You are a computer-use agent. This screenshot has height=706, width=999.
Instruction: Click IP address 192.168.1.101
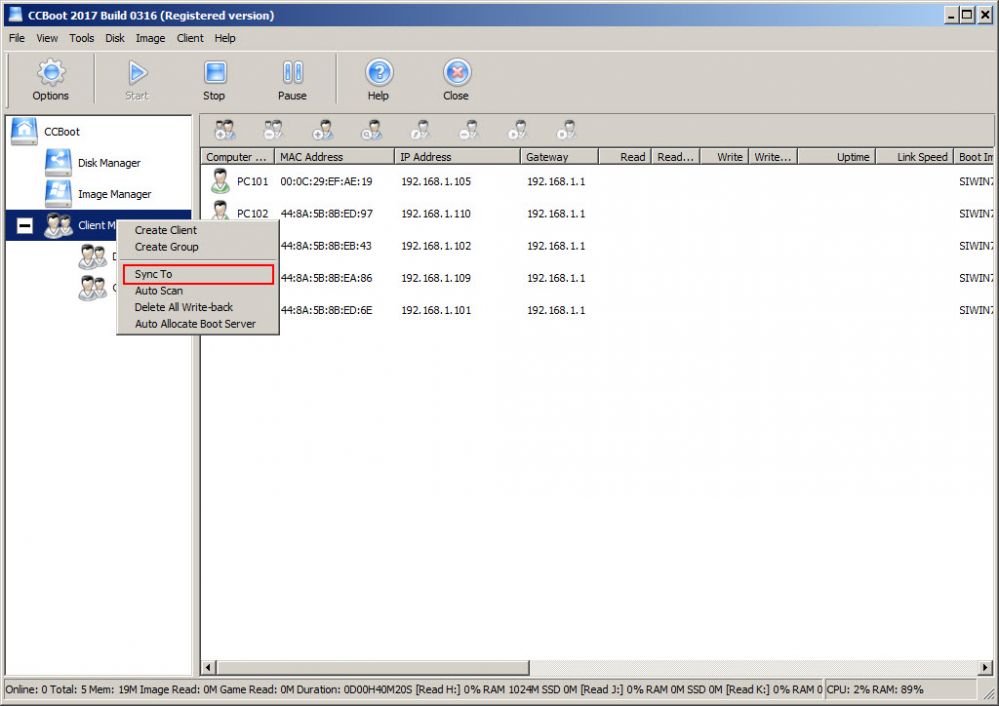pos(436,310)
